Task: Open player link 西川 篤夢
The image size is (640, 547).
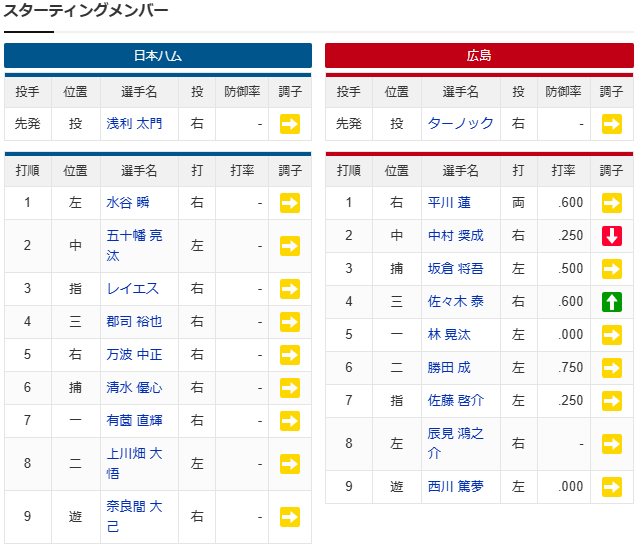Action: click(456, 487)
